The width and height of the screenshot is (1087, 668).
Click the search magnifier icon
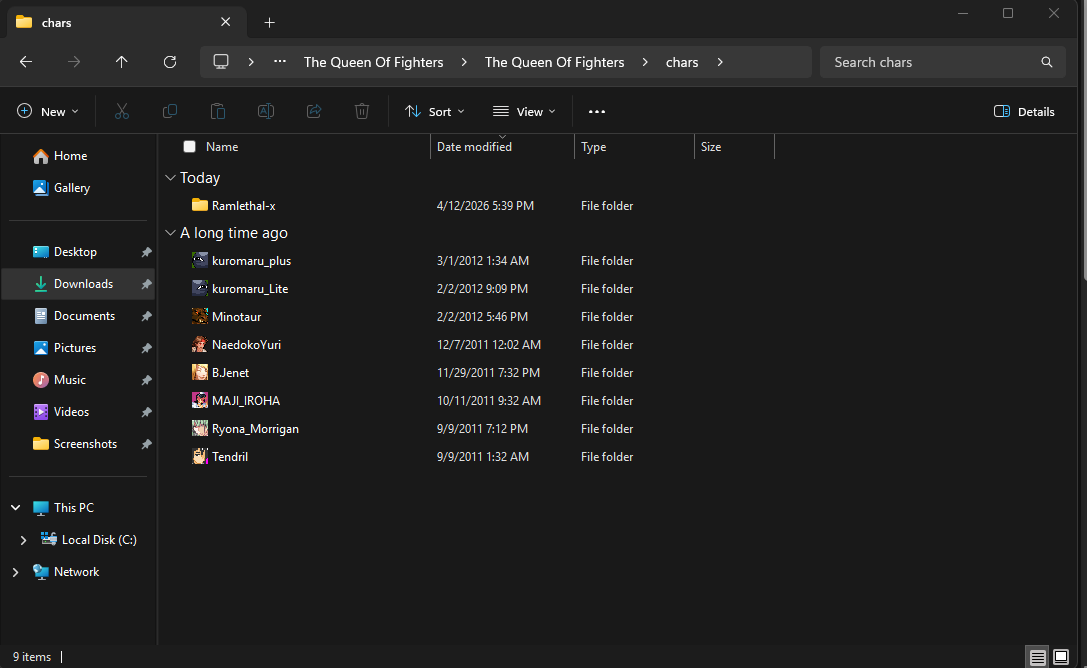click(1047, 62)
